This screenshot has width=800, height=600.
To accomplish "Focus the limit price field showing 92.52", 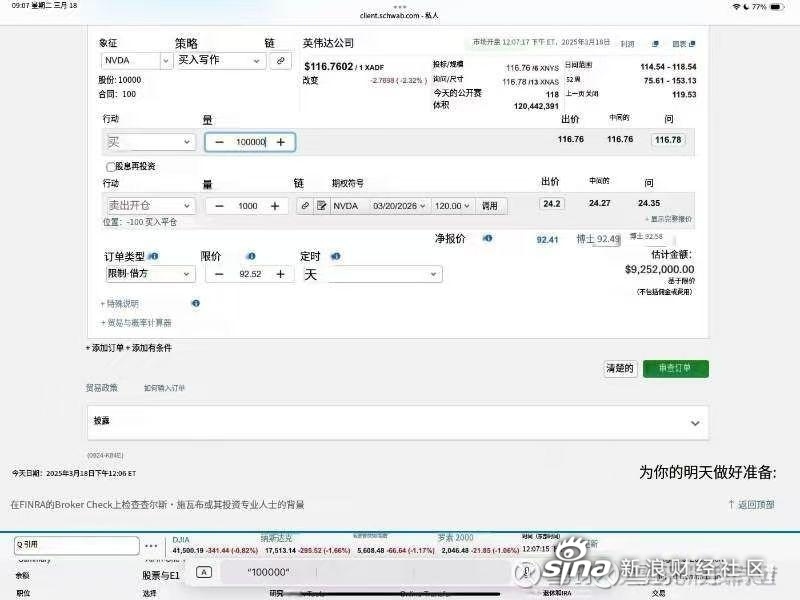I will [250, 274].
